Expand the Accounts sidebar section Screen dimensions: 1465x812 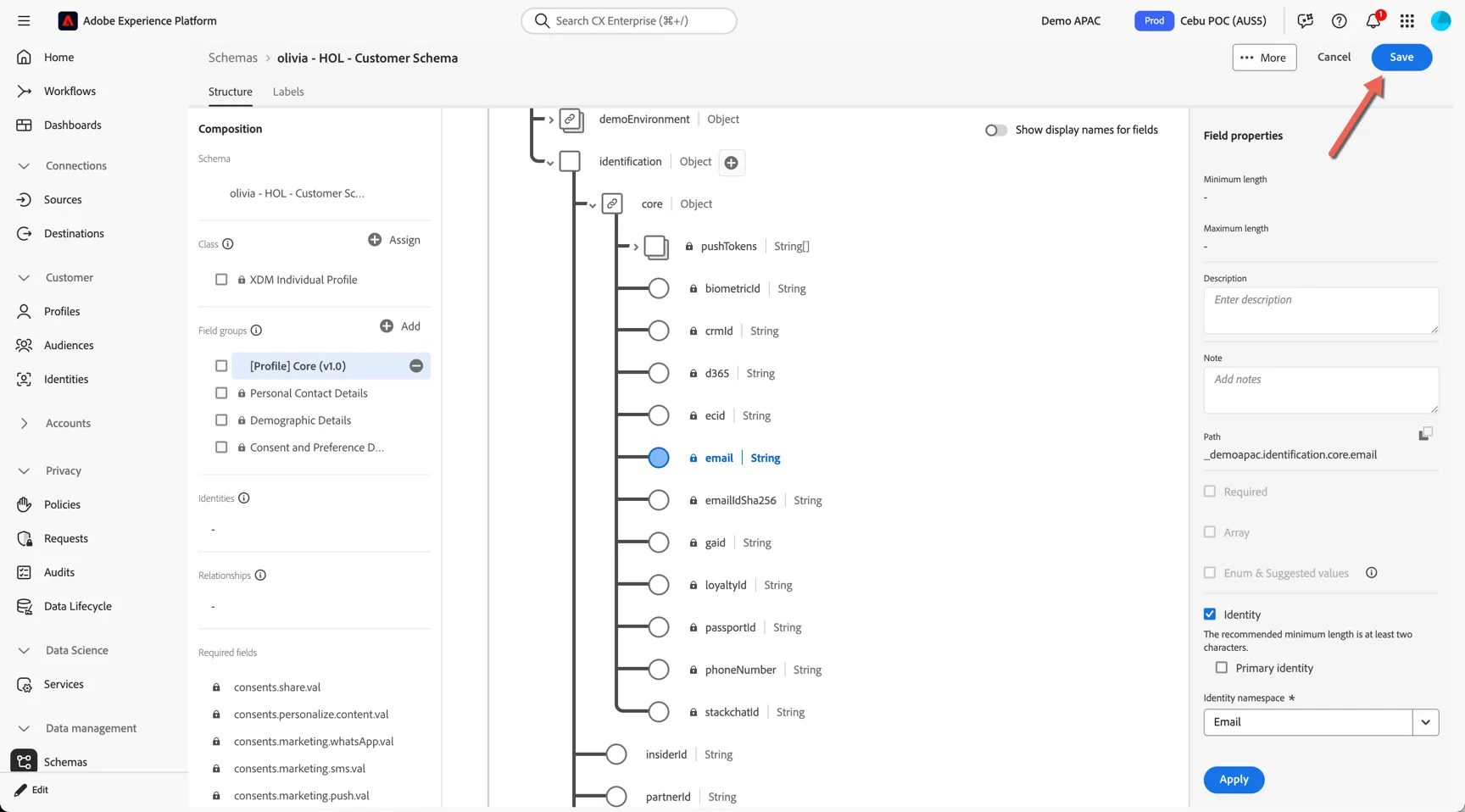pos(24,424)
